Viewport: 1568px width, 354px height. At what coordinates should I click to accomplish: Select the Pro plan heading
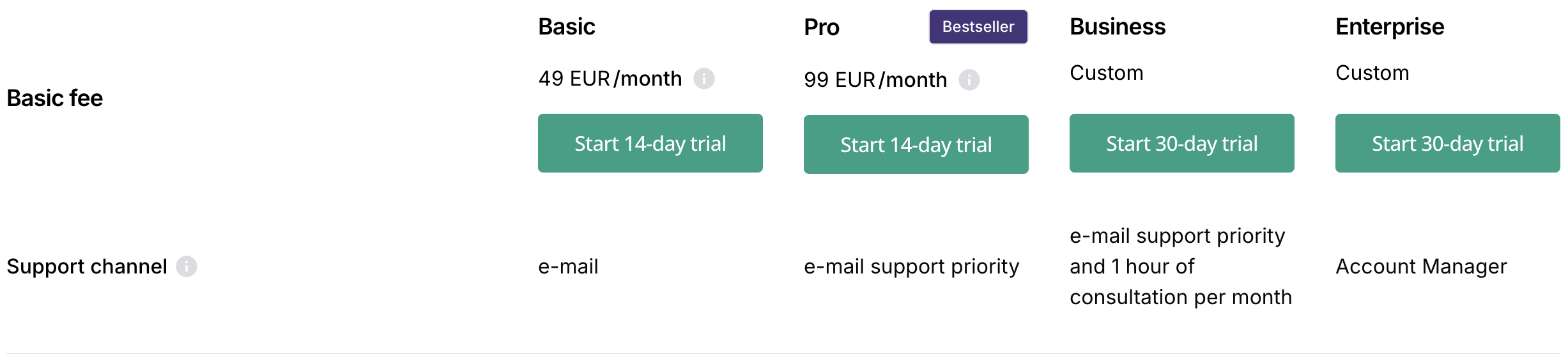pos(822,27)
